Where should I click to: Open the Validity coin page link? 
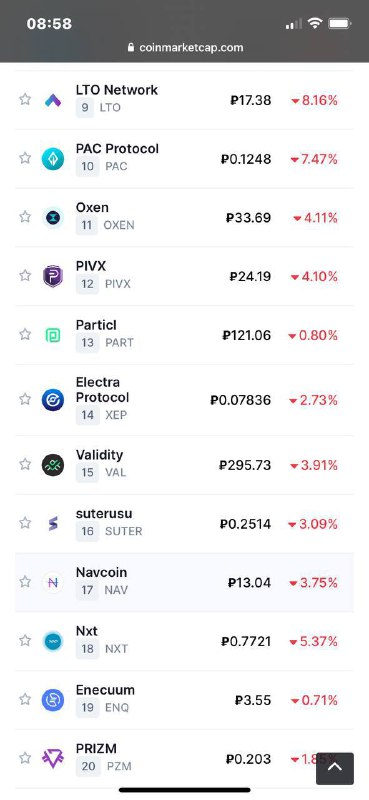[x=100, y=455]
